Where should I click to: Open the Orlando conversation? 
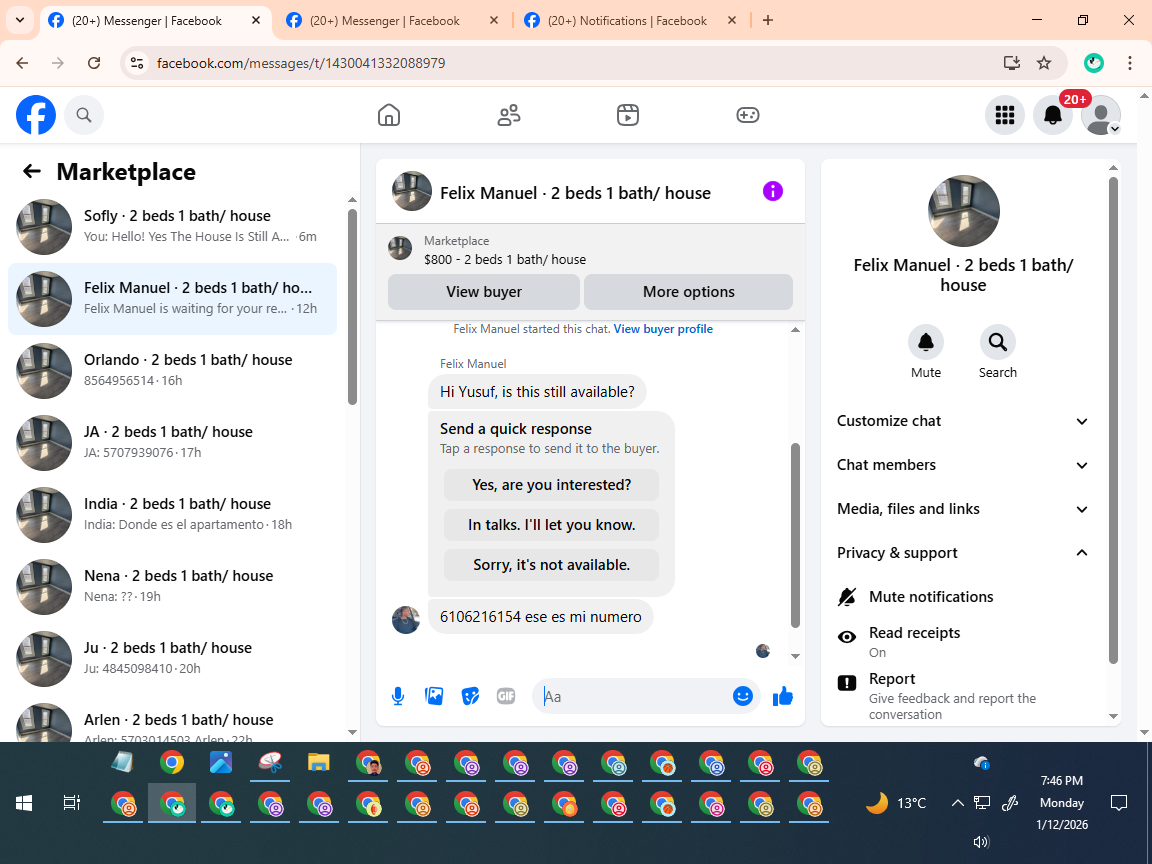coord(173,370)
